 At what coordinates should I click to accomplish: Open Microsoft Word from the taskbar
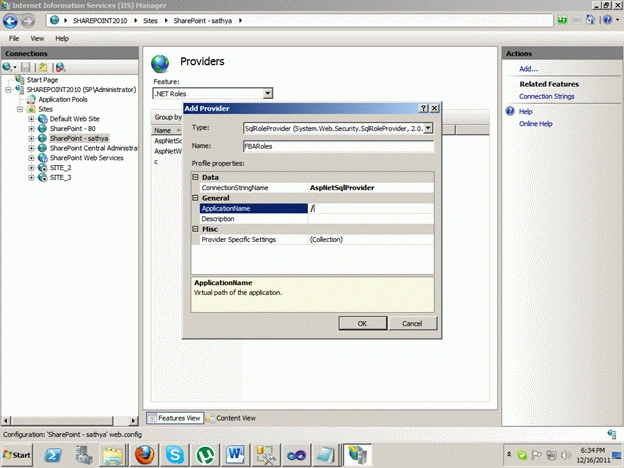(x=235, y=455)
